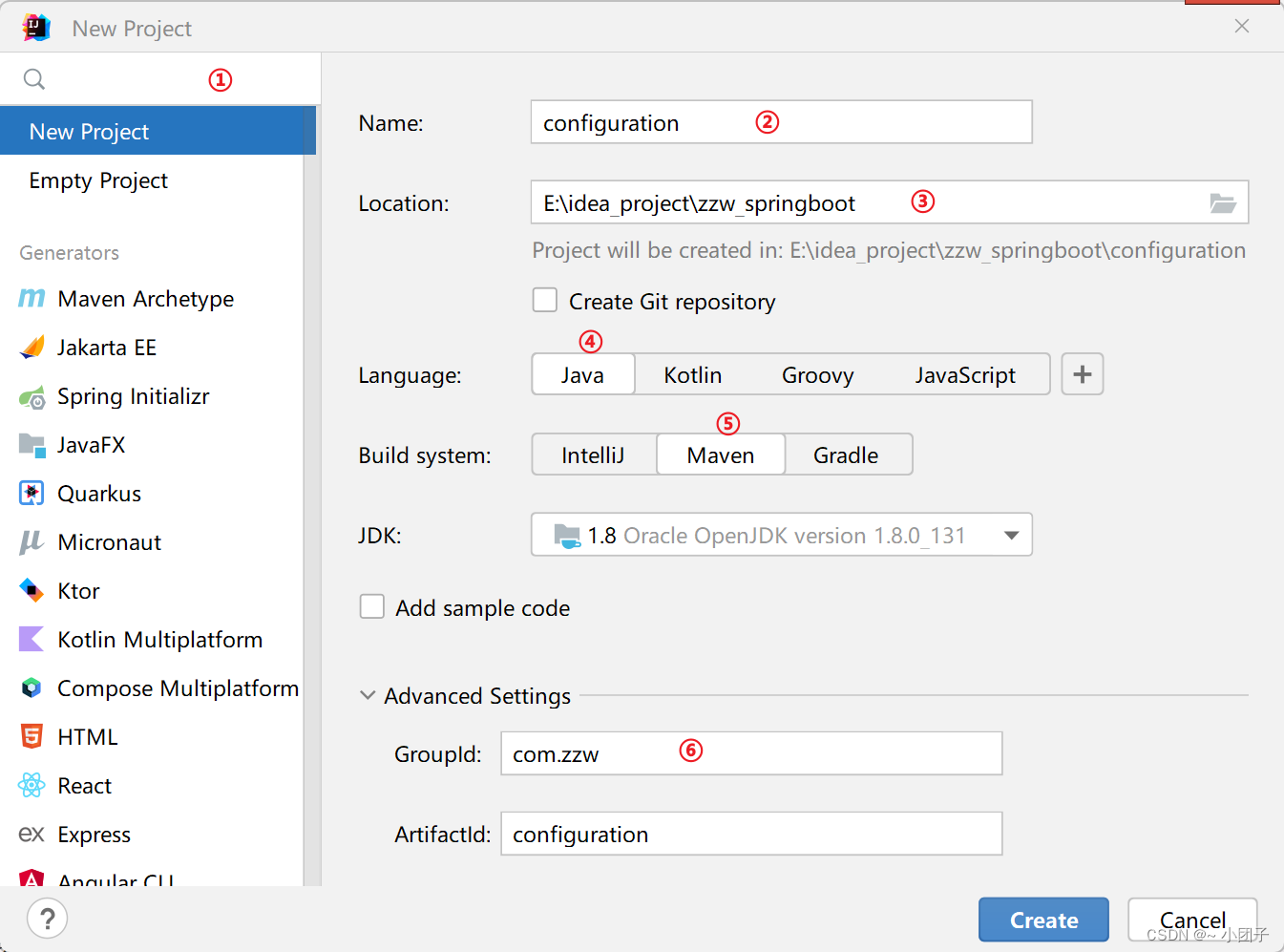Browse for location with folder icon

1223,202
